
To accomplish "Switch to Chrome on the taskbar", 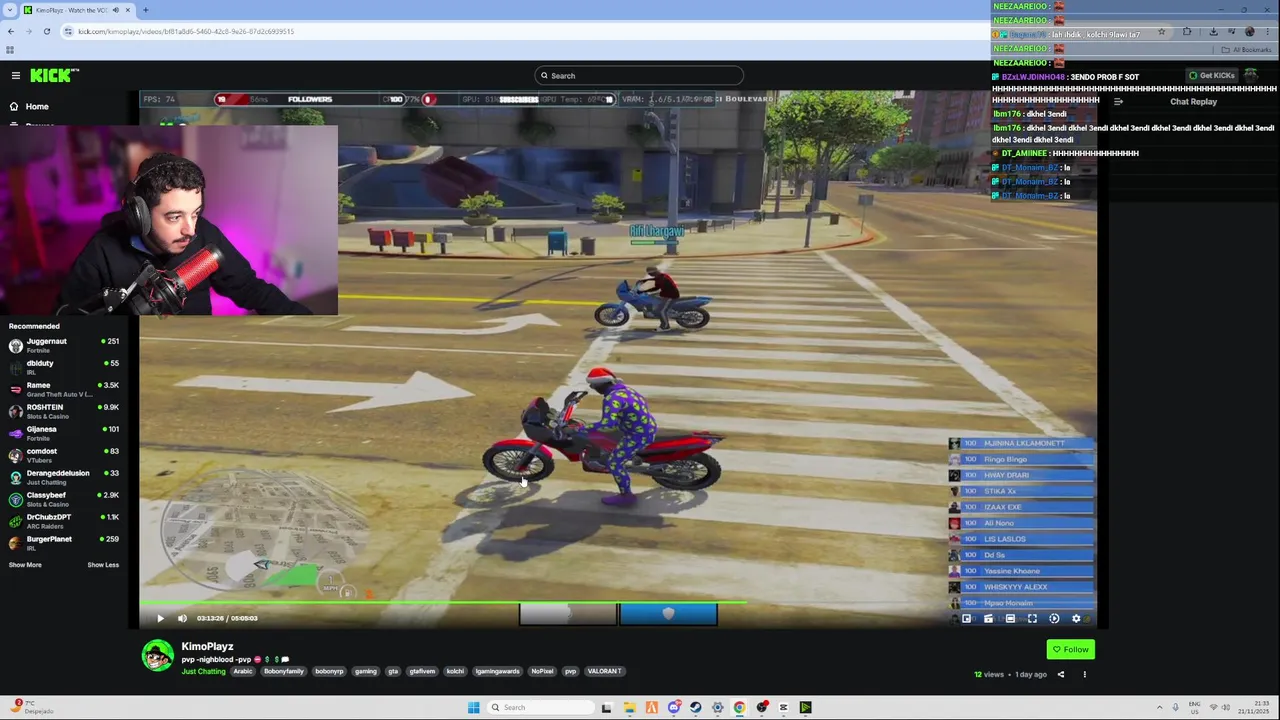I will [739, 708].
